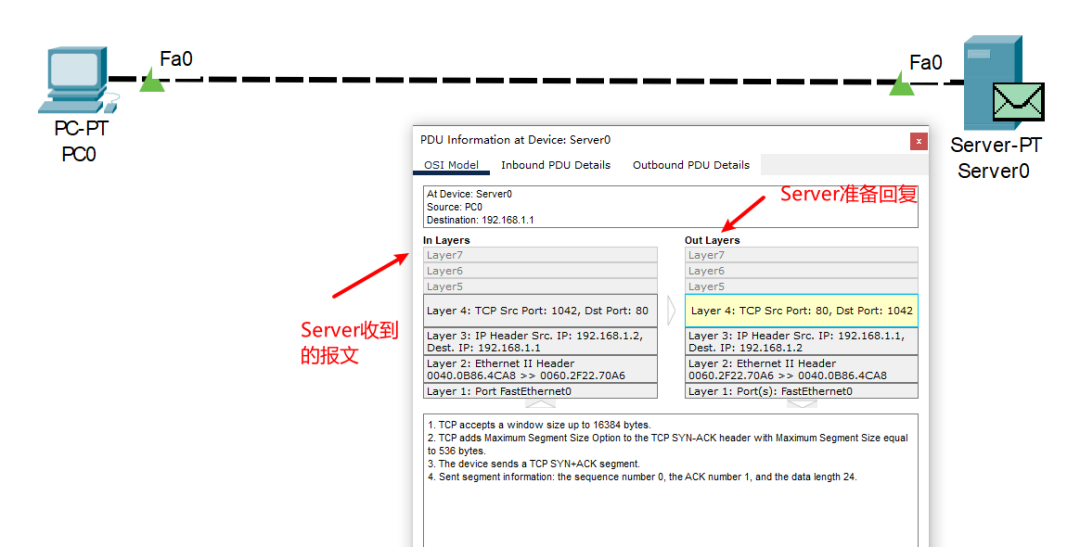Click the 'Destination: 192.168.1.1' line
Image resolution: width=1080 pixels, height=547 pixels.
[x=480, y=220]
